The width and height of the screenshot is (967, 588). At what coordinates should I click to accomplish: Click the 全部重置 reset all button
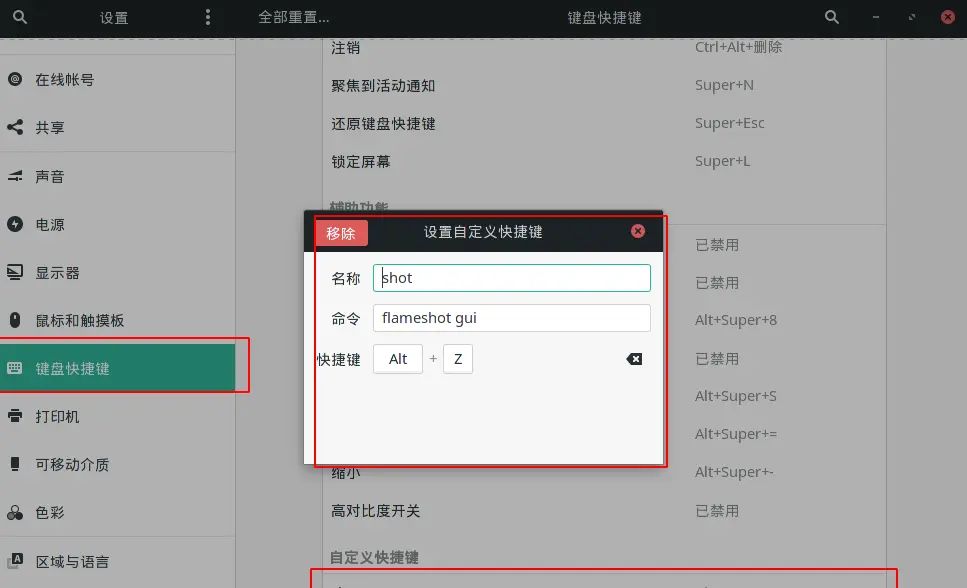coord(294,17)
